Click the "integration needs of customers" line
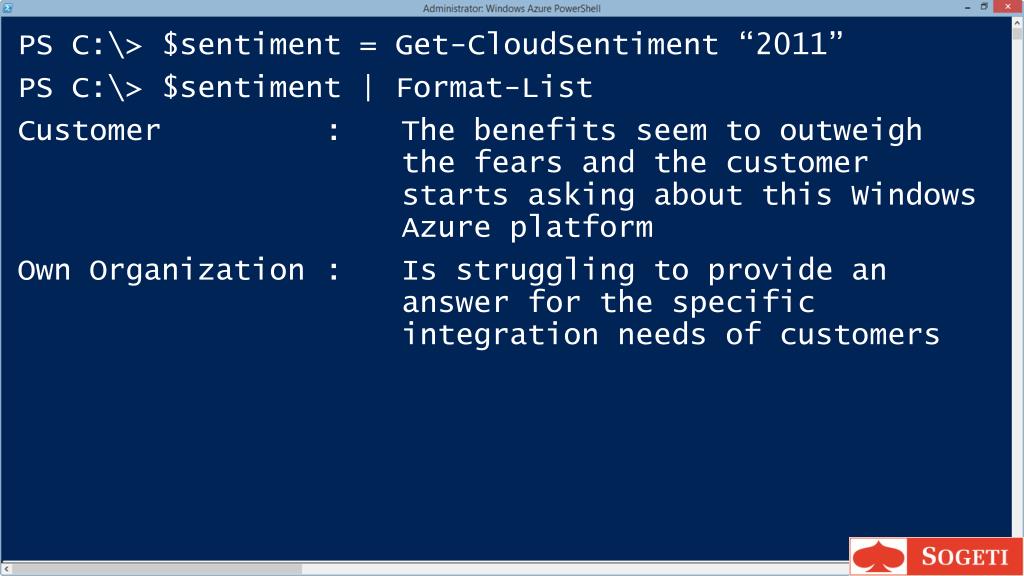Viewport: 1024px width, 576px height. coord(671,335)
